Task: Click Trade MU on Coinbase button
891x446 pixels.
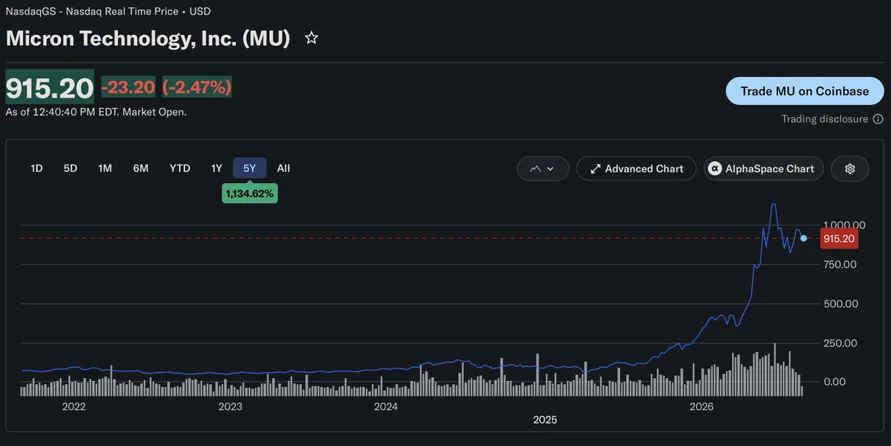Action: pos(805,91)
